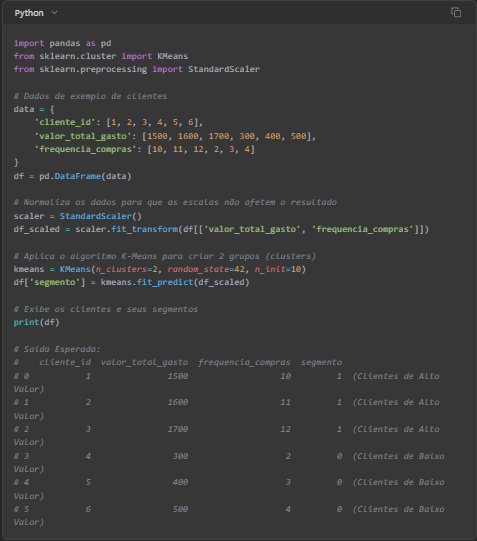Open the Python language dropdown

point(36,13)
